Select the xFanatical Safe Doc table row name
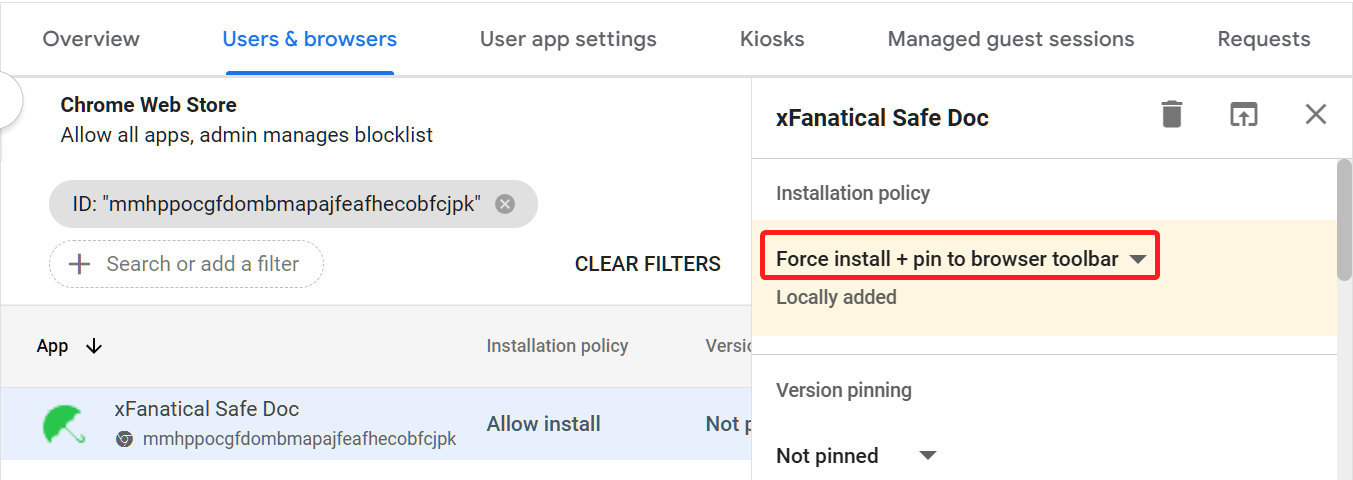Image resolution: width=1353 pixels, height=480 pixels. [x=207, y=409]
